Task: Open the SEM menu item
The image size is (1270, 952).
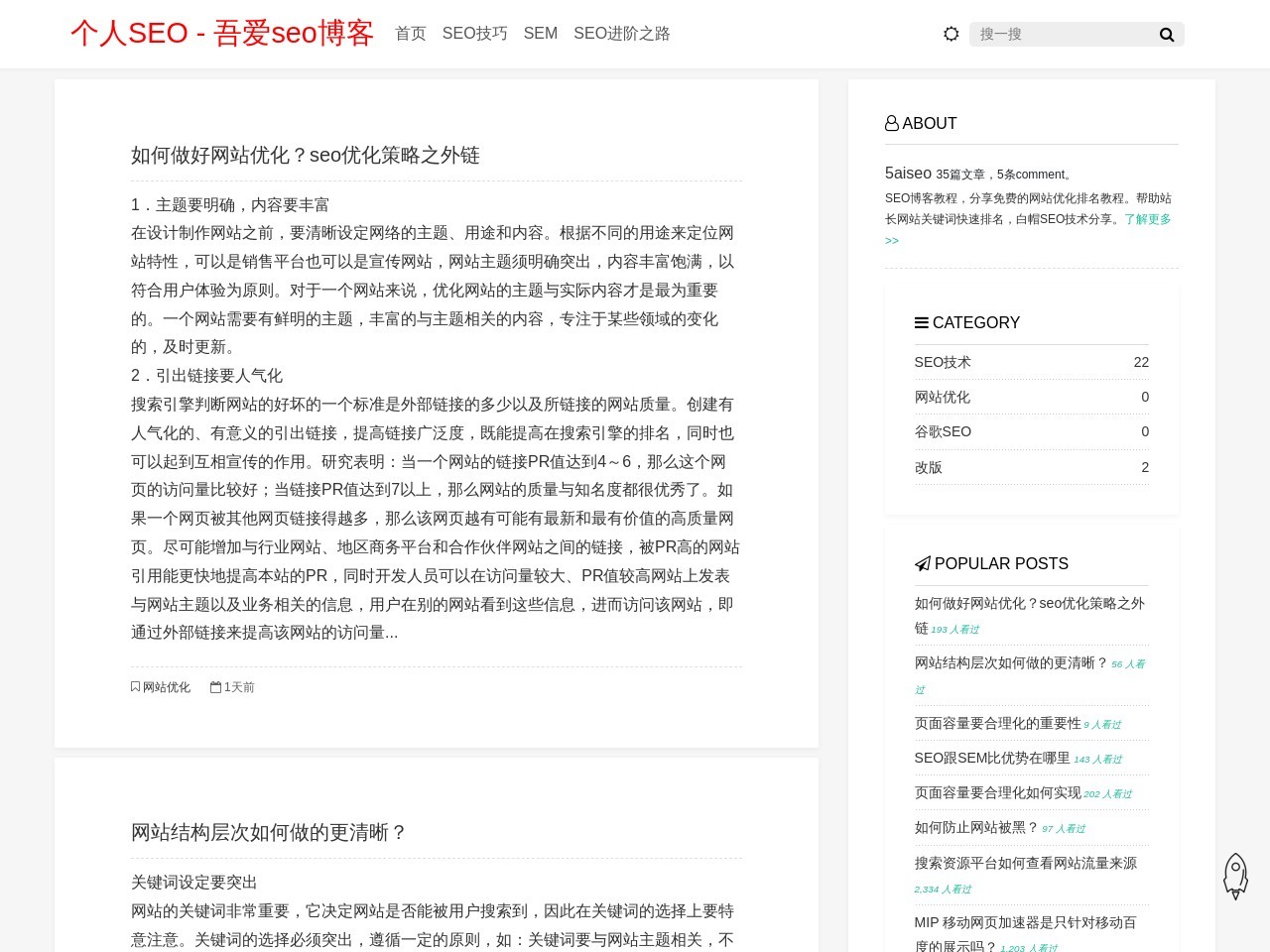Action: tap(541, 34)
